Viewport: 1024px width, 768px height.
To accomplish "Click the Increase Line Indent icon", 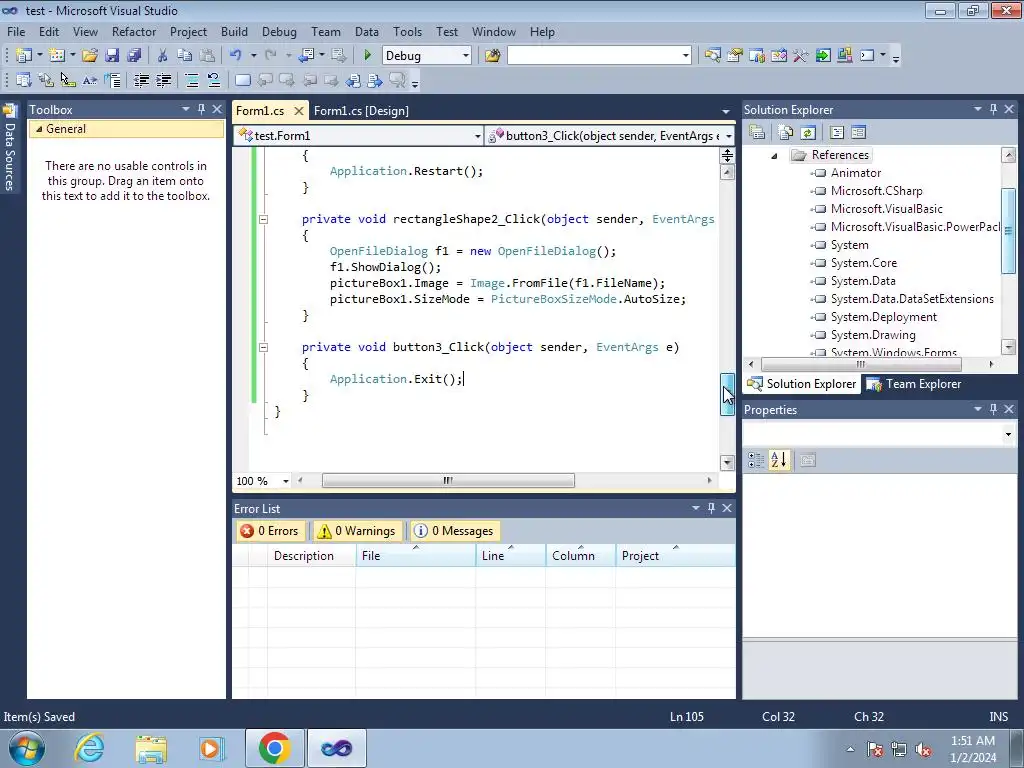I will 163,80.
